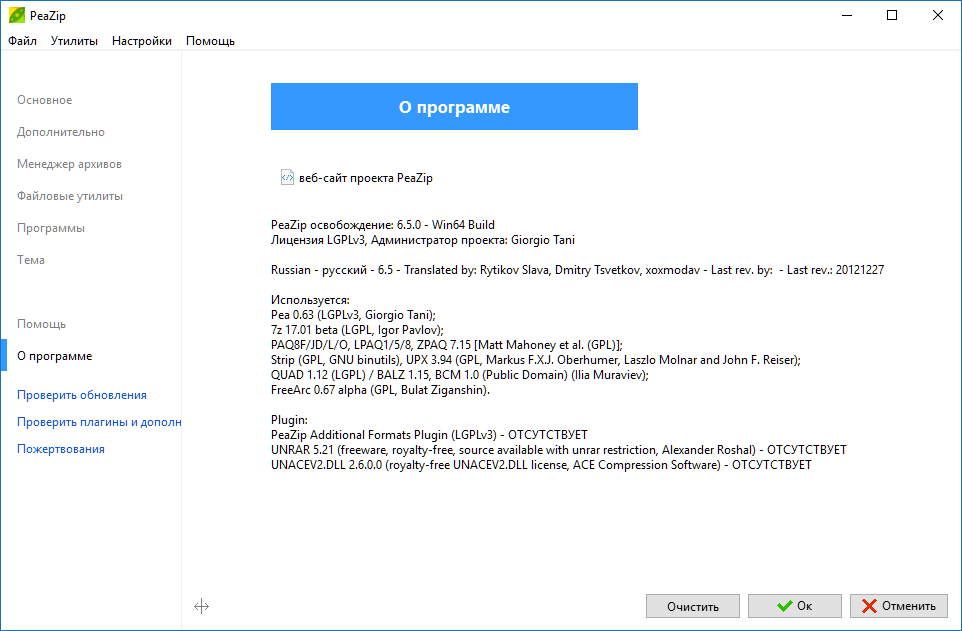
Task: Switch to the Файловые утилиты tab
Action: coord(70,196)
